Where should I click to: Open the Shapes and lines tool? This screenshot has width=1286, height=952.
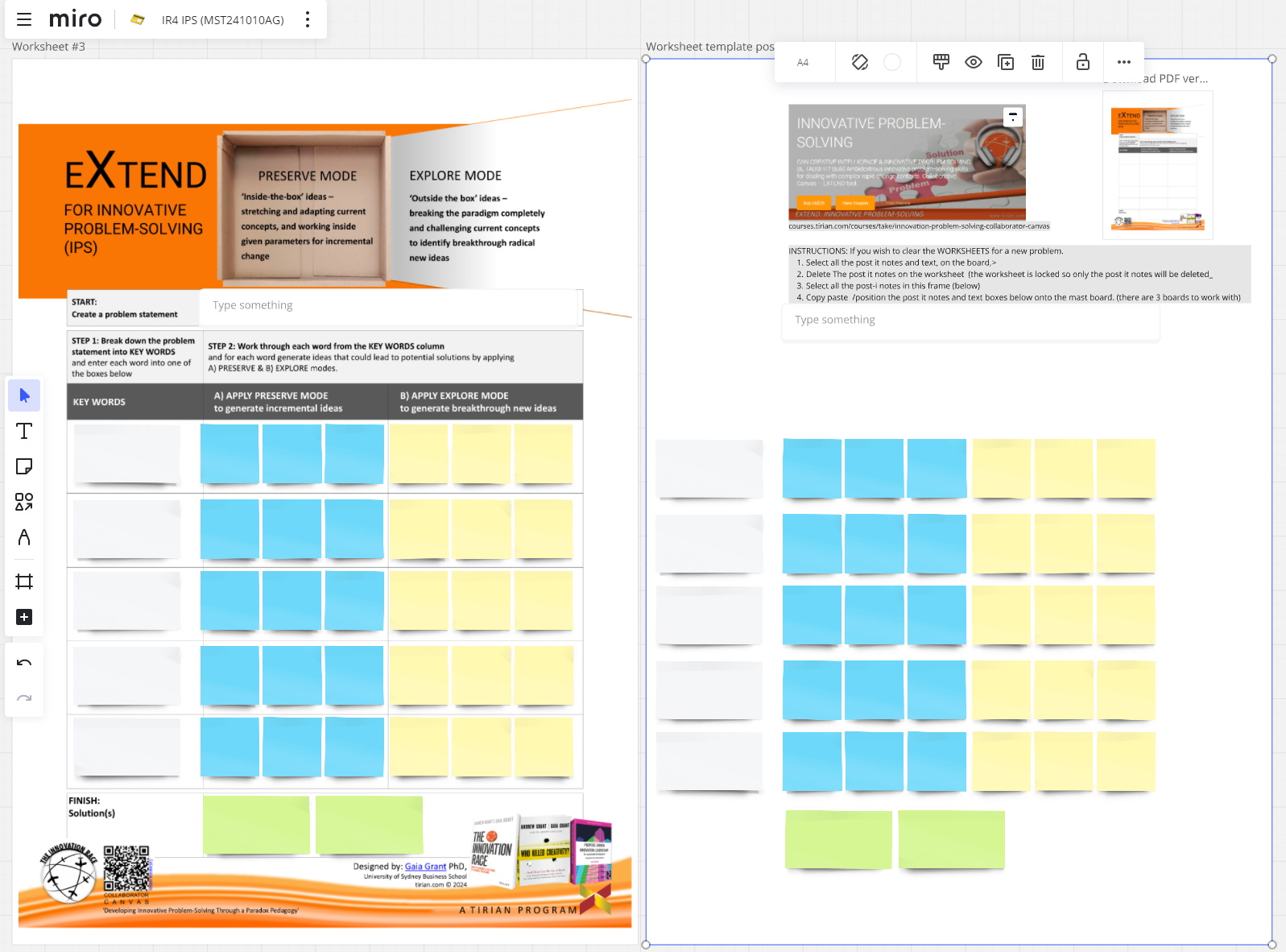[x=24, y=502]
